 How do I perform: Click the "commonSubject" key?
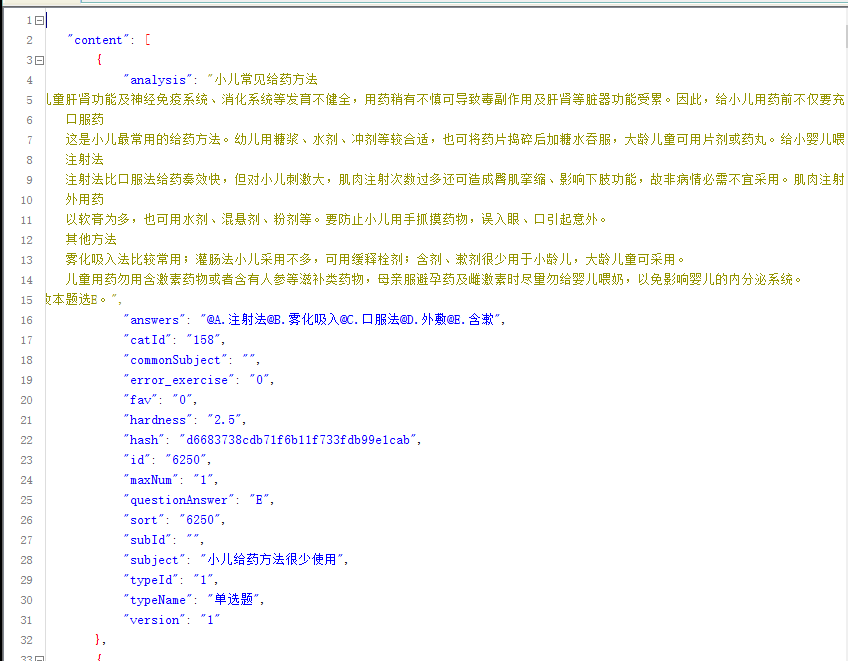[176, 360]
